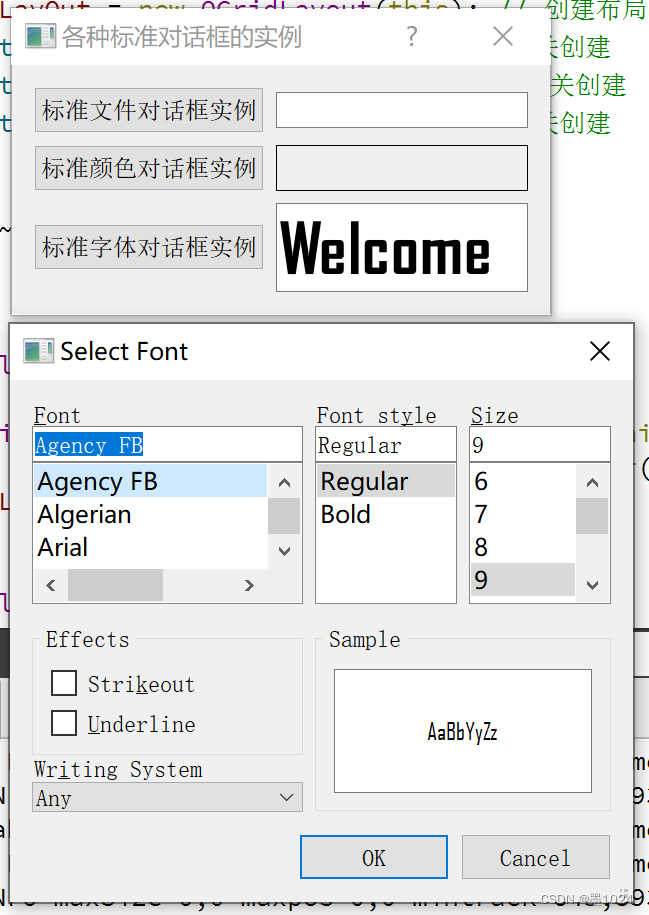Enable the Strikeout effect checkbox
Screen dimensions: 649x915
click(x=64, y=683)
